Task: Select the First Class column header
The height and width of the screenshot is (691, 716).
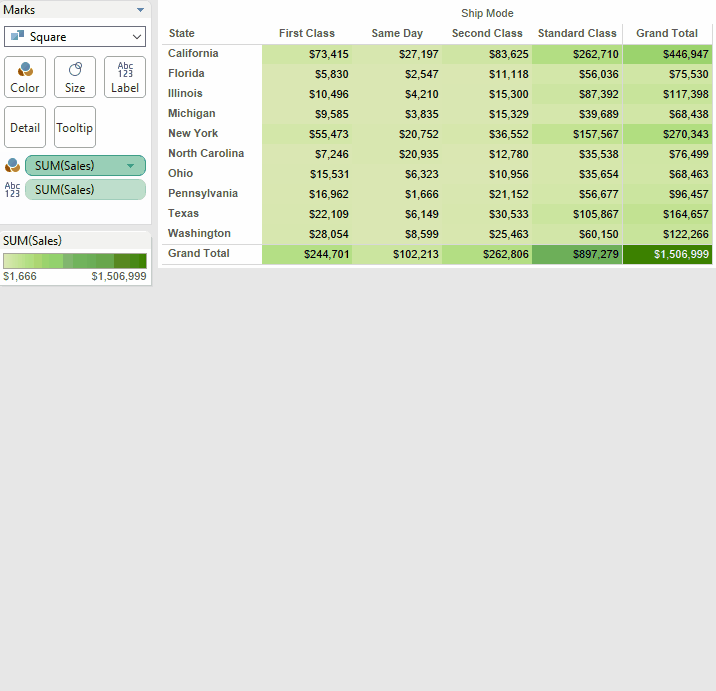Action: [307, 33]
